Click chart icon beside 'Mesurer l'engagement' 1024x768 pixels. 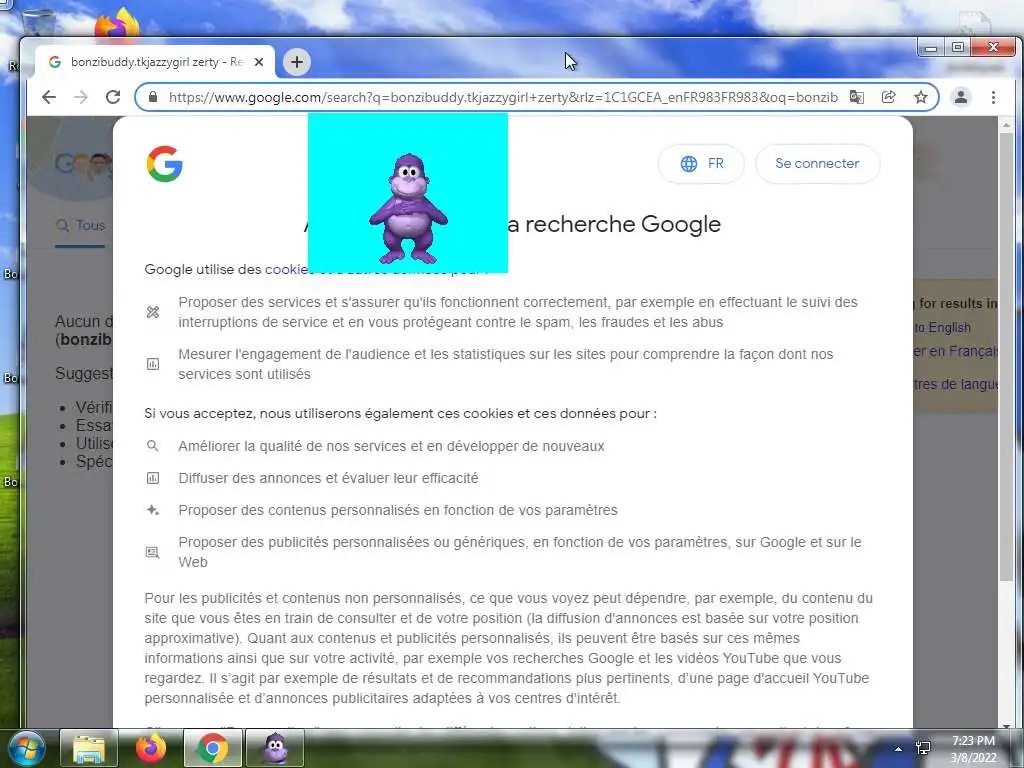click(153, 364)
